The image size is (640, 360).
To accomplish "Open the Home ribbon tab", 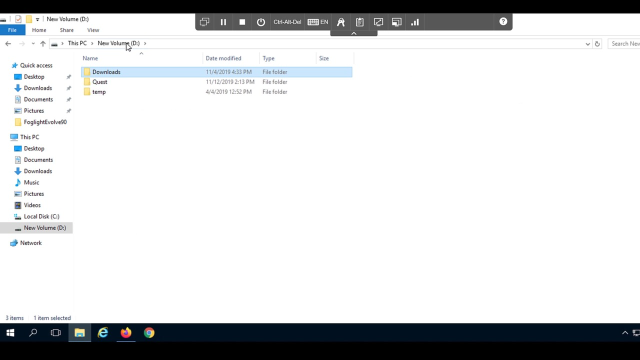I will coord(39,30).
